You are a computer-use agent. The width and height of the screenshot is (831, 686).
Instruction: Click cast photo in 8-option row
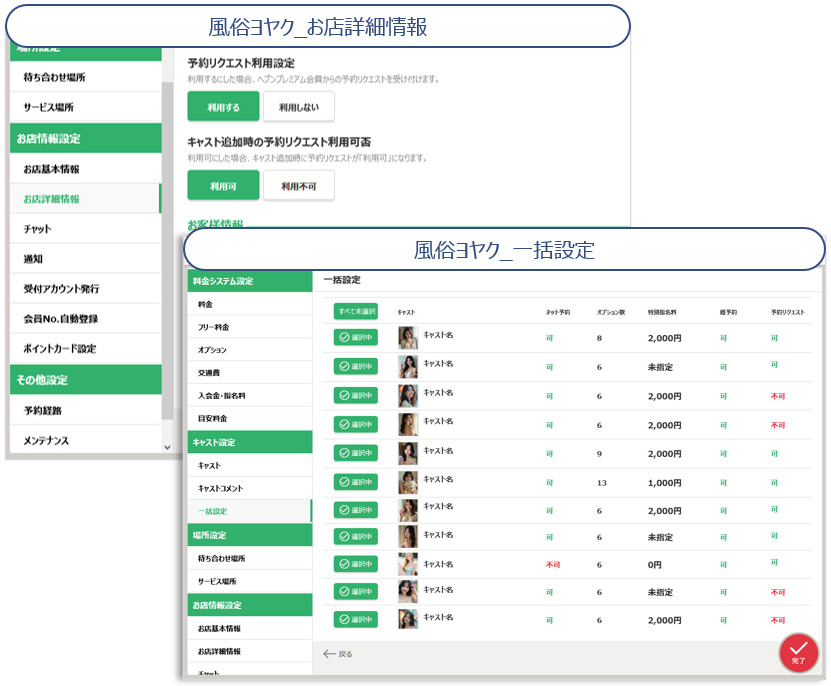[x=408, y=338]
